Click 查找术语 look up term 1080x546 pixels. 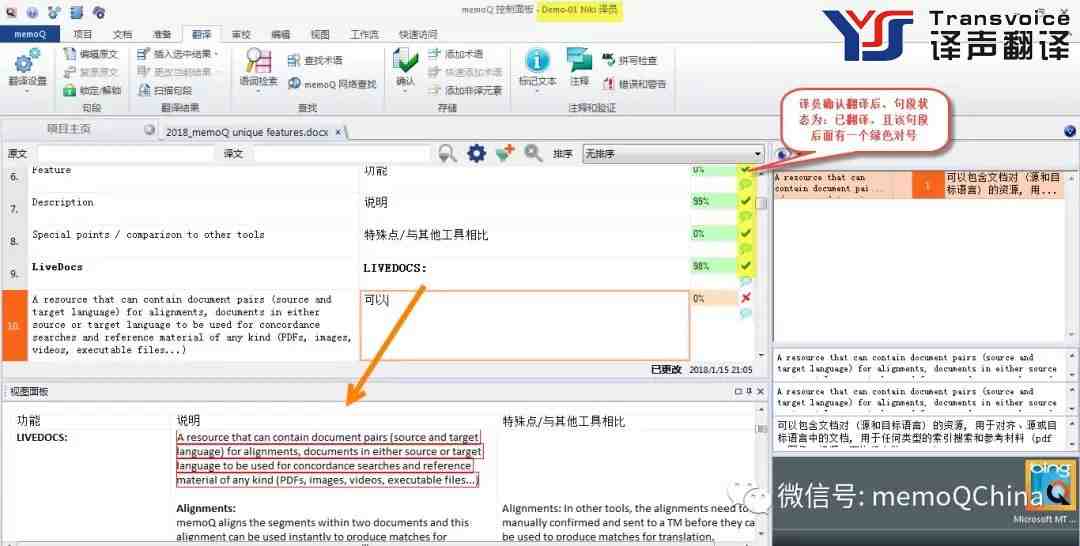pyautogui.click(x=315, y=61)
